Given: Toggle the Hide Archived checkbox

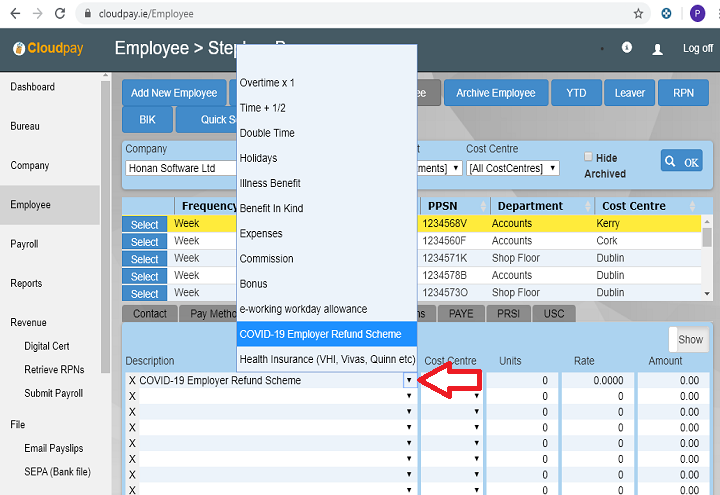Looking at the screenshot, I should pyautogui.click(x=589, y=157).
